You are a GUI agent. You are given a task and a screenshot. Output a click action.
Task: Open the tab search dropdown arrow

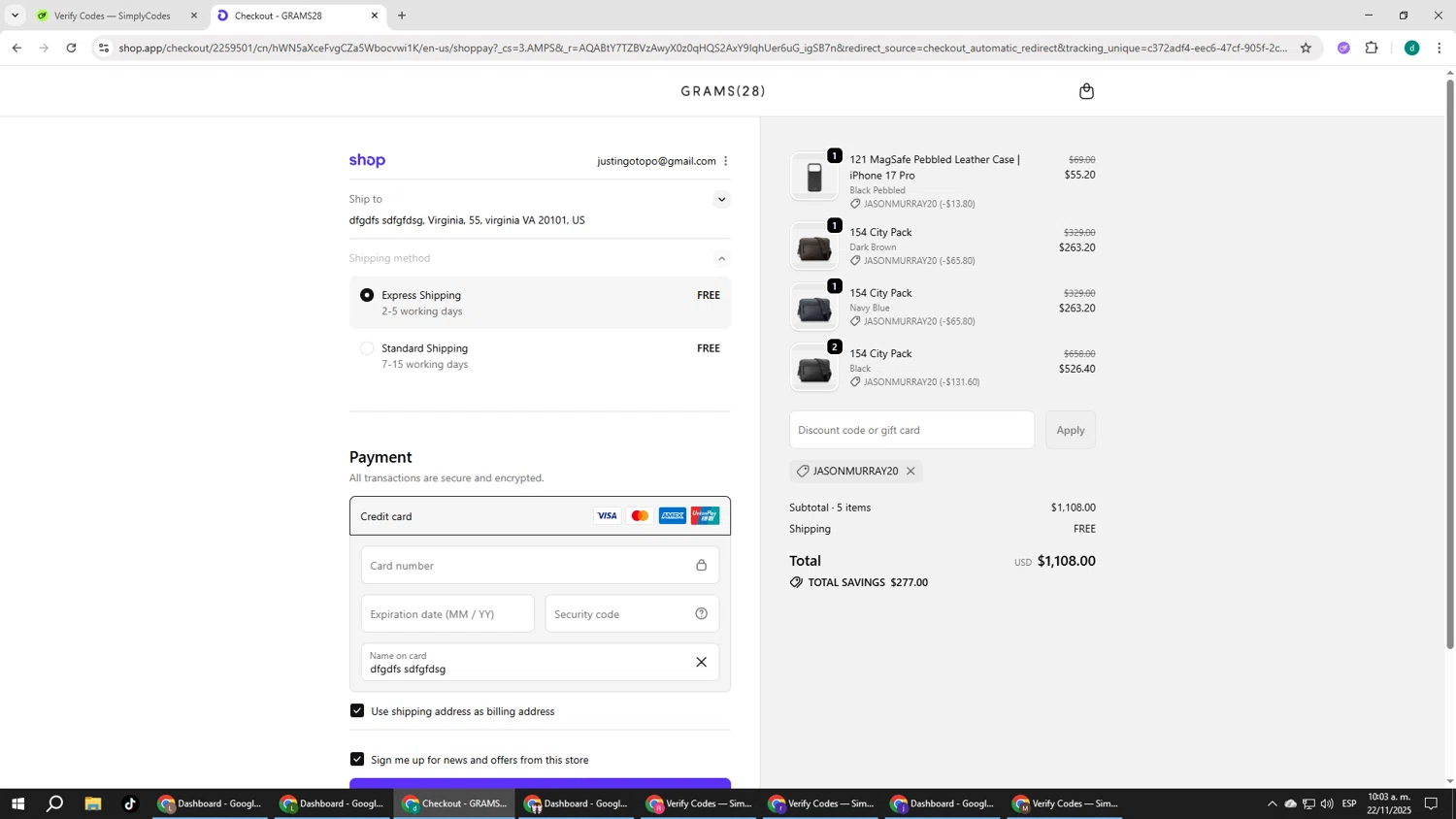tap(15, 16)
